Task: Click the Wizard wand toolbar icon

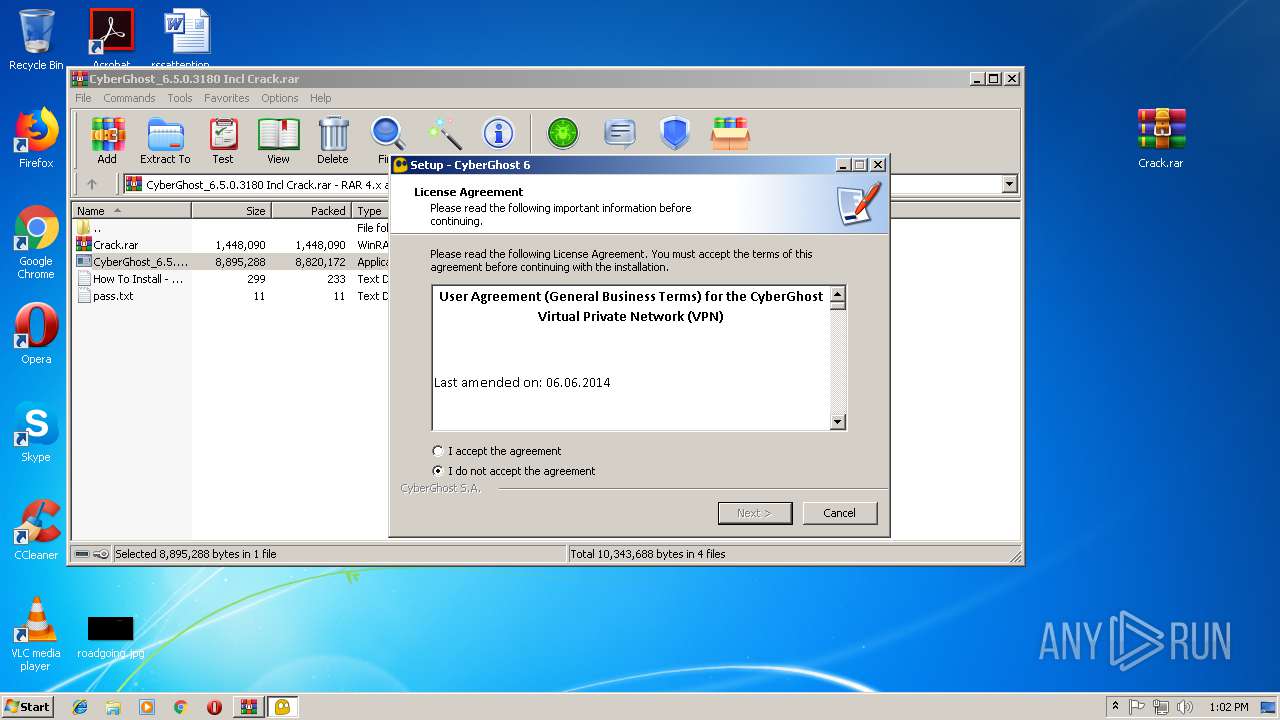Action: 444,134
